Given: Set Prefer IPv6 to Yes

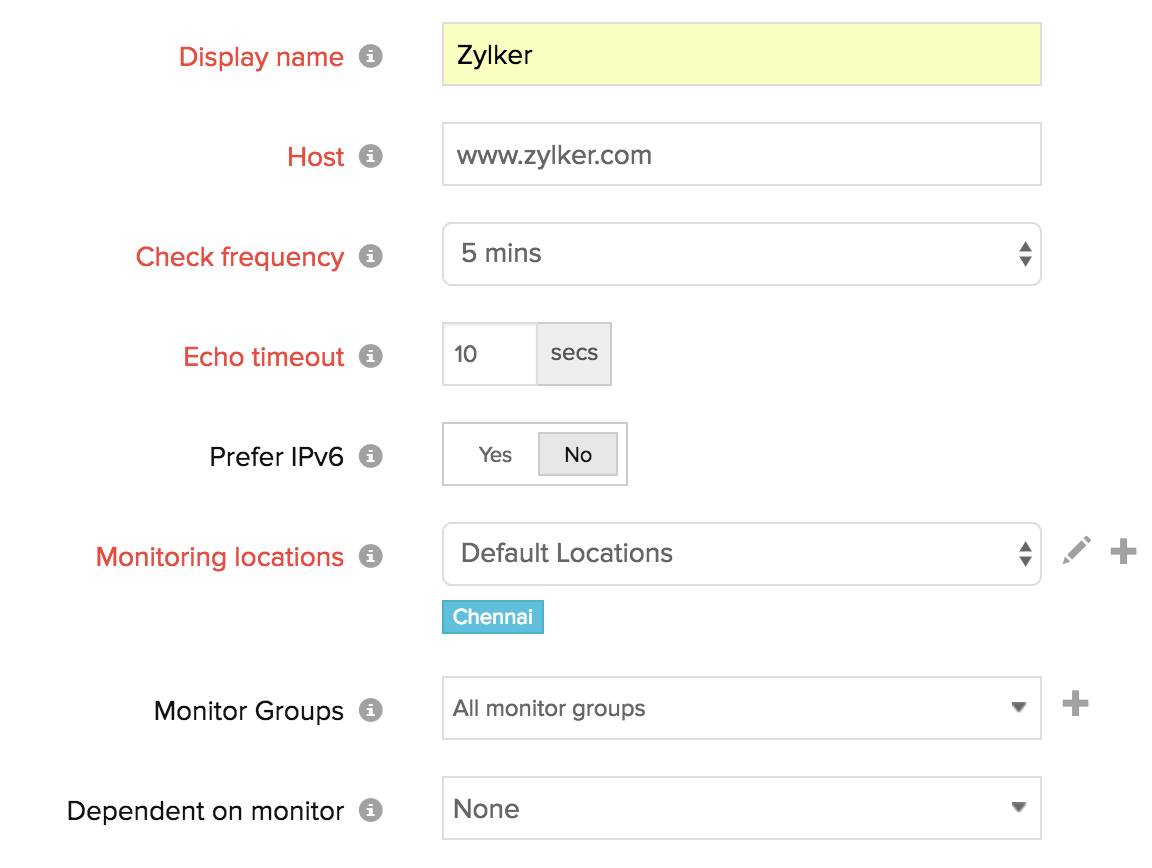Looking at the screenshot, I should tap(495, 455).
